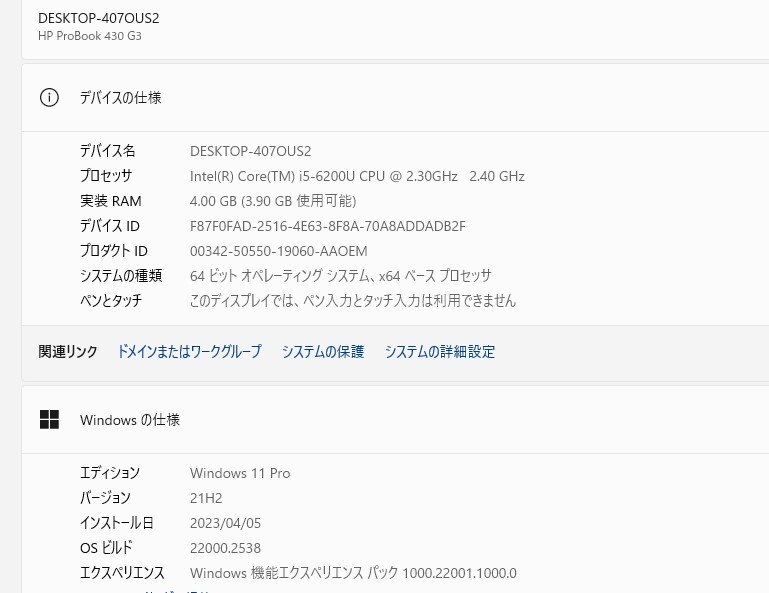
Task: Click the product ID 00342-50550-19060-AAOEM
Action: click(279, 251)
